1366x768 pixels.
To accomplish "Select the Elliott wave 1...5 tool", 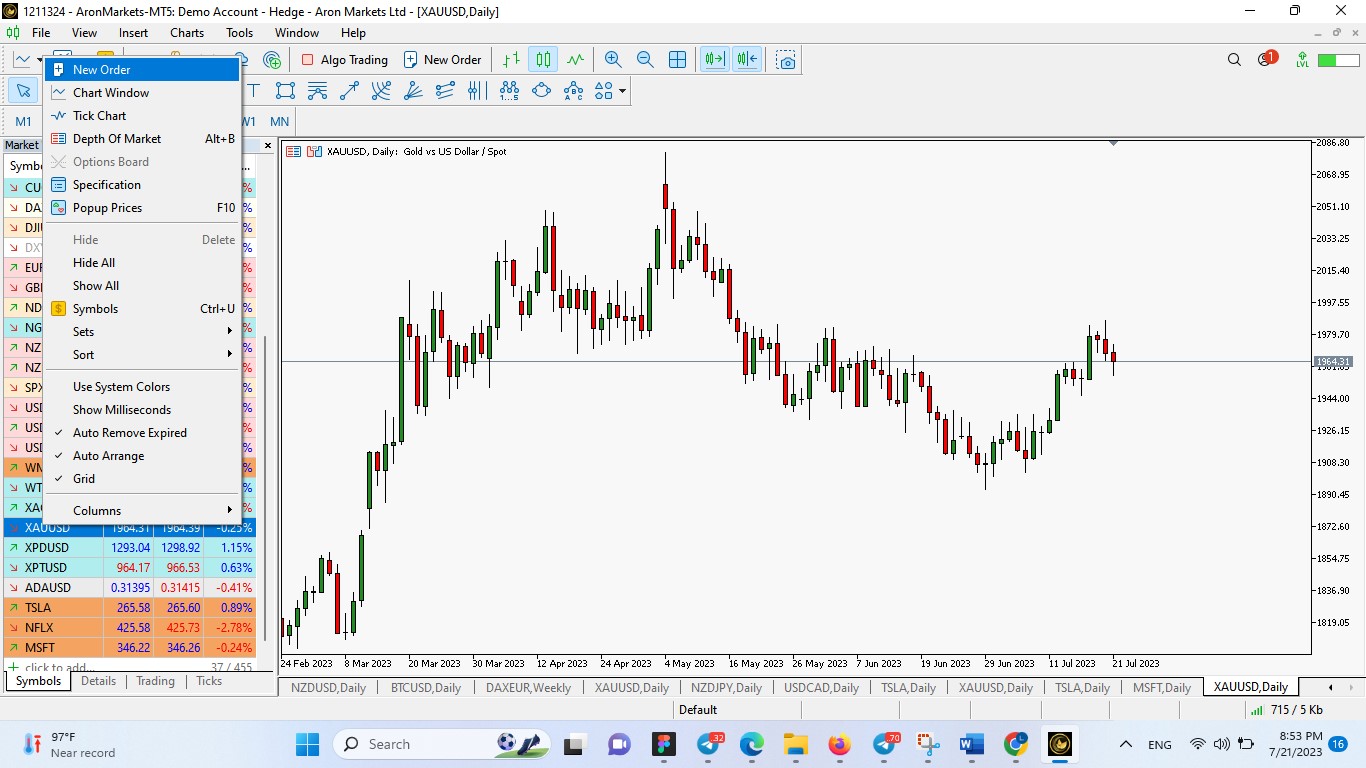I will [509, 91].
